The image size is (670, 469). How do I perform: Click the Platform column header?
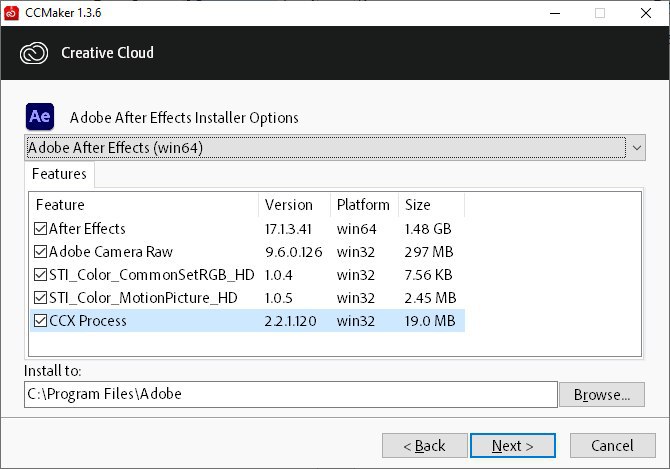click(x=364, y=205)
